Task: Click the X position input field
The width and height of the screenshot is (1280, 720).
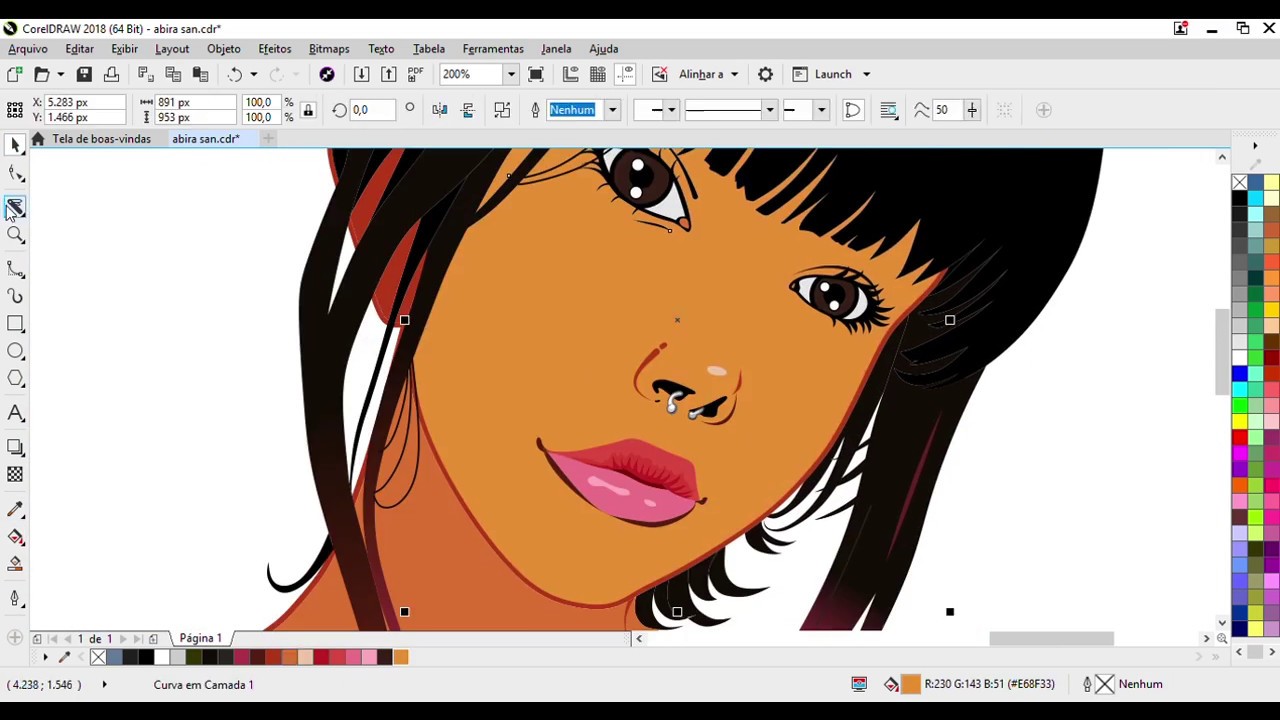Action: [85, 102]
